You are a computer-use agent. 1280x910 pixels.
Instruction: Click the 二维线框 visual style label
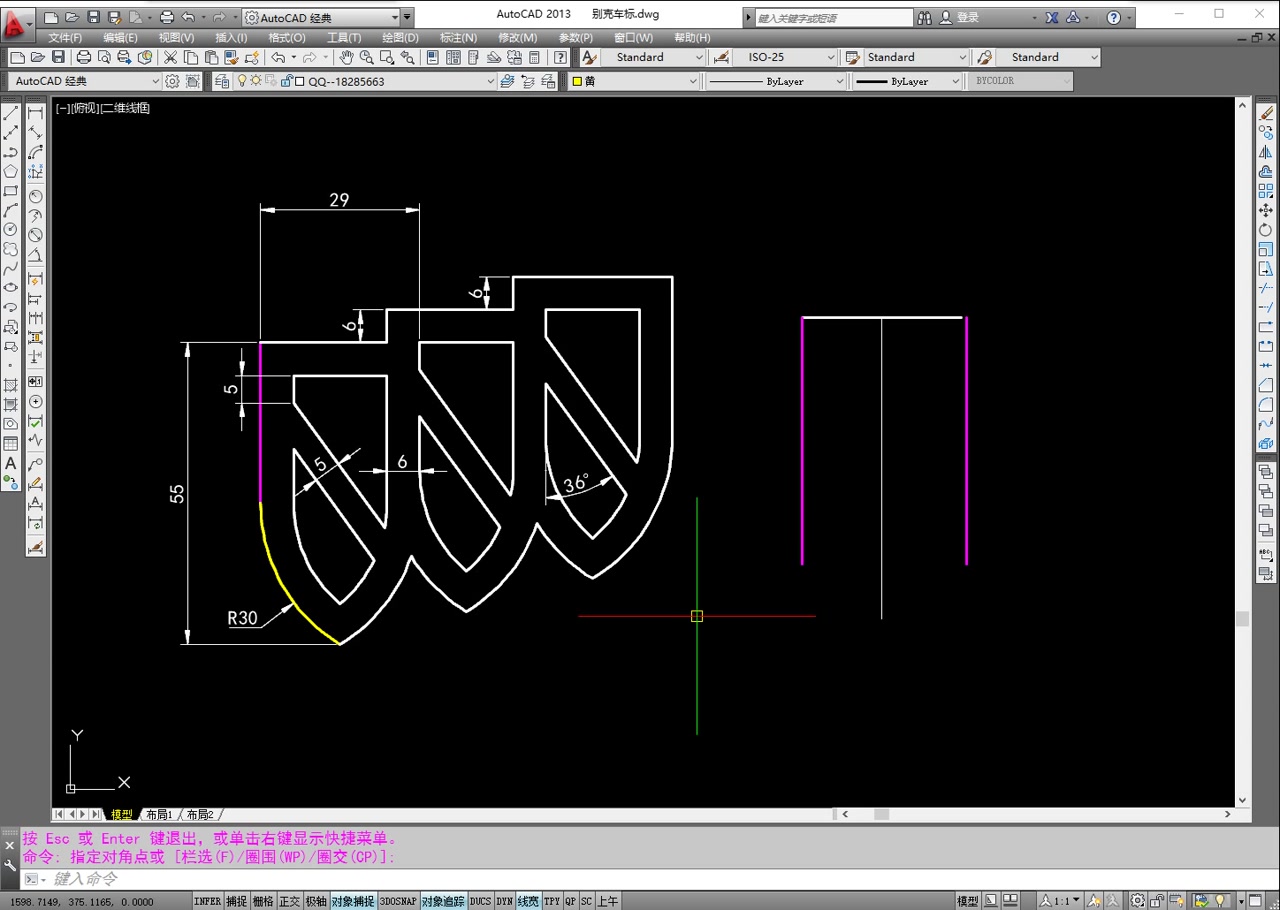coord(126,108)
